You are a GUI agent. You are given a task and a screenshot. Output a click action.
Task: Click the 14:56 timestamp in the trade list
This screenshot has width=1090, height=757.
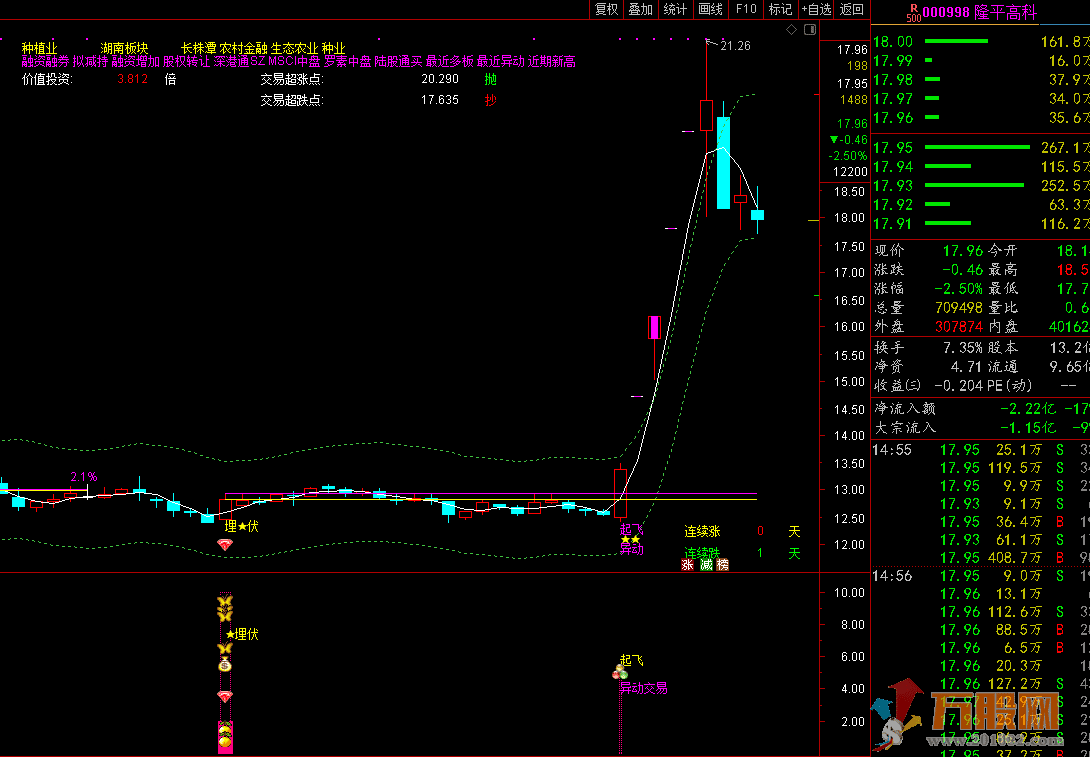pyautogui.click(x=892, y=576)
